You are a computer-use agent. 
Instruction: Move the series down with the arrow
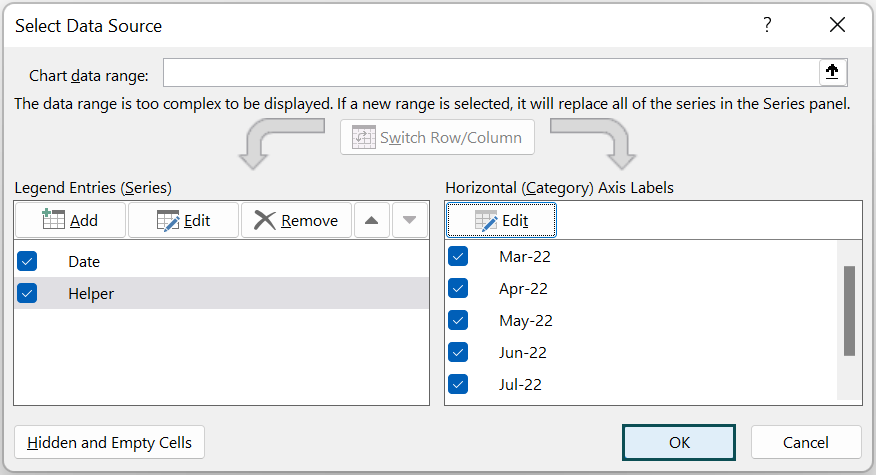click(x=409, y=220)
